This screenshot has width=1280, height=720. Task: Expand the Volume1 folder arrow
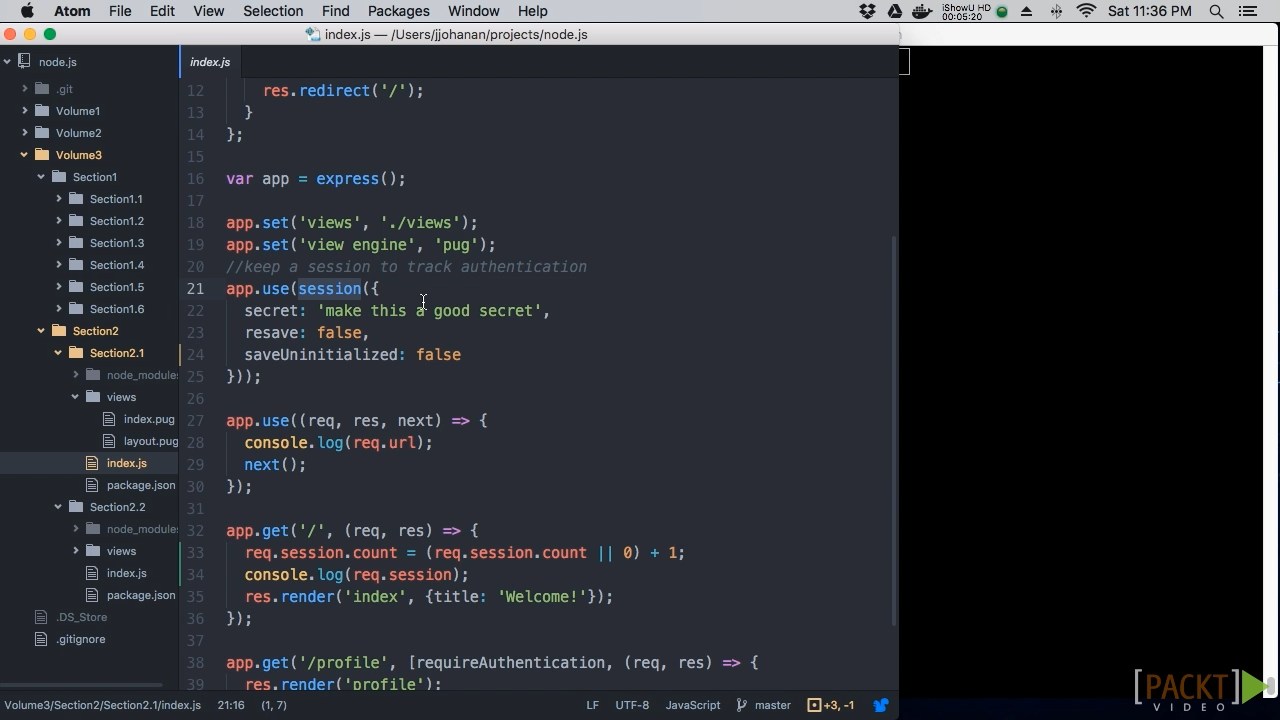coord(25,111)
